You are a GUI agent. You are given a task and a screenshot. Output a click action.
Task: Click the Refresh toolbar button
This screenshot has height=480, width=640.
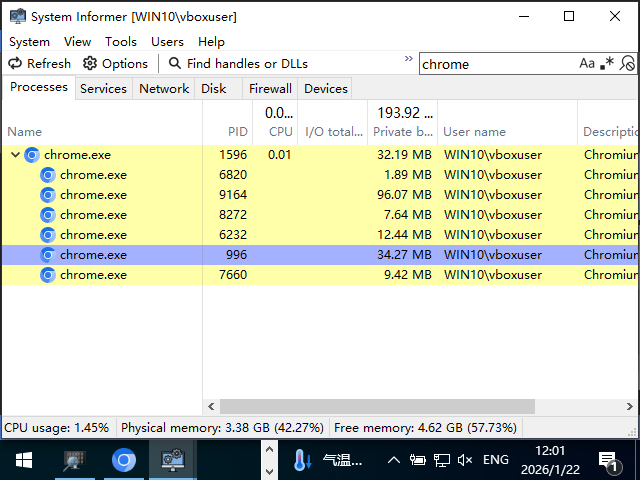click(39, 64)
